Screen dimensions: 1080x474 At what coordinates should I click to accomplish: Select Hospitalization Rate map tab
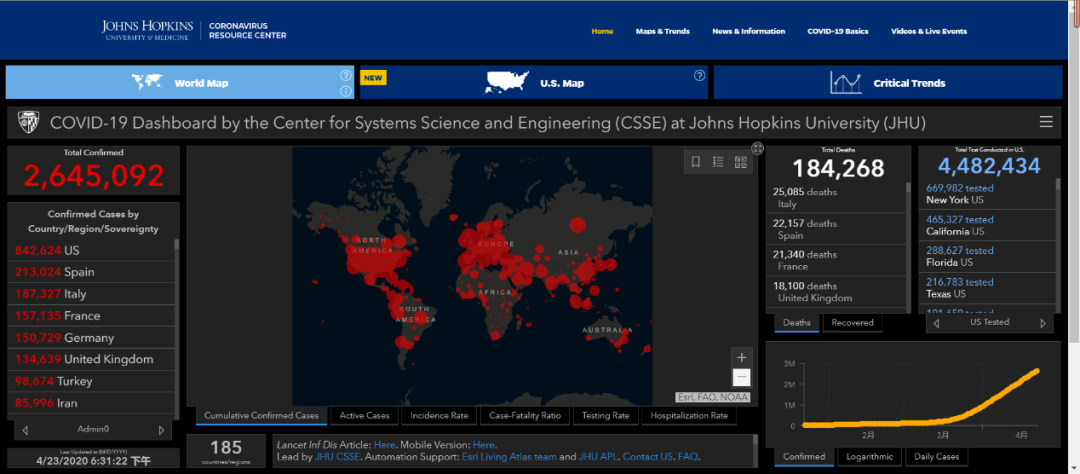[689, 415]
